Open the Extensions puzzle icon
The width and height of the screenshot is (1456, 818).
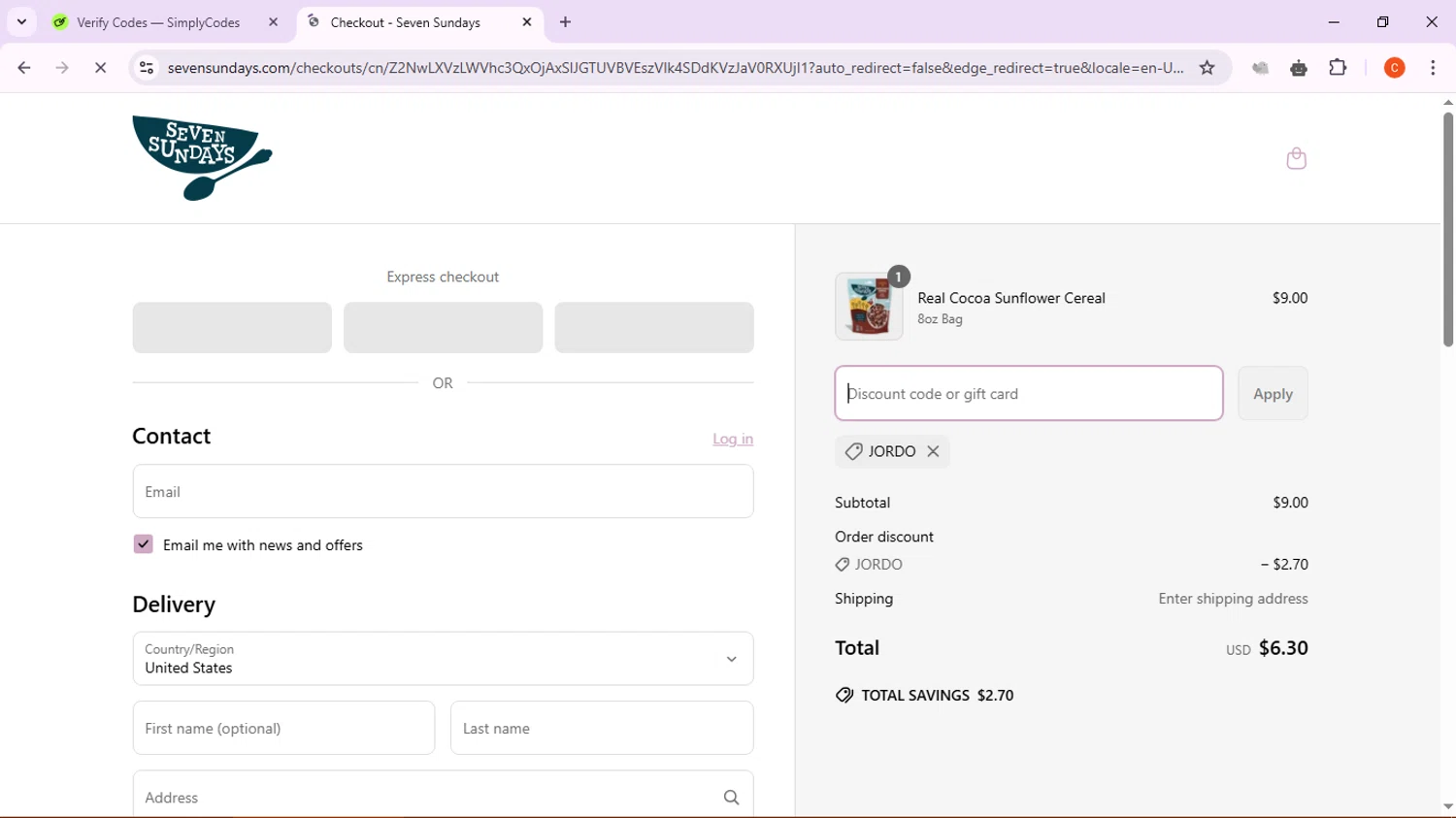1338,68
